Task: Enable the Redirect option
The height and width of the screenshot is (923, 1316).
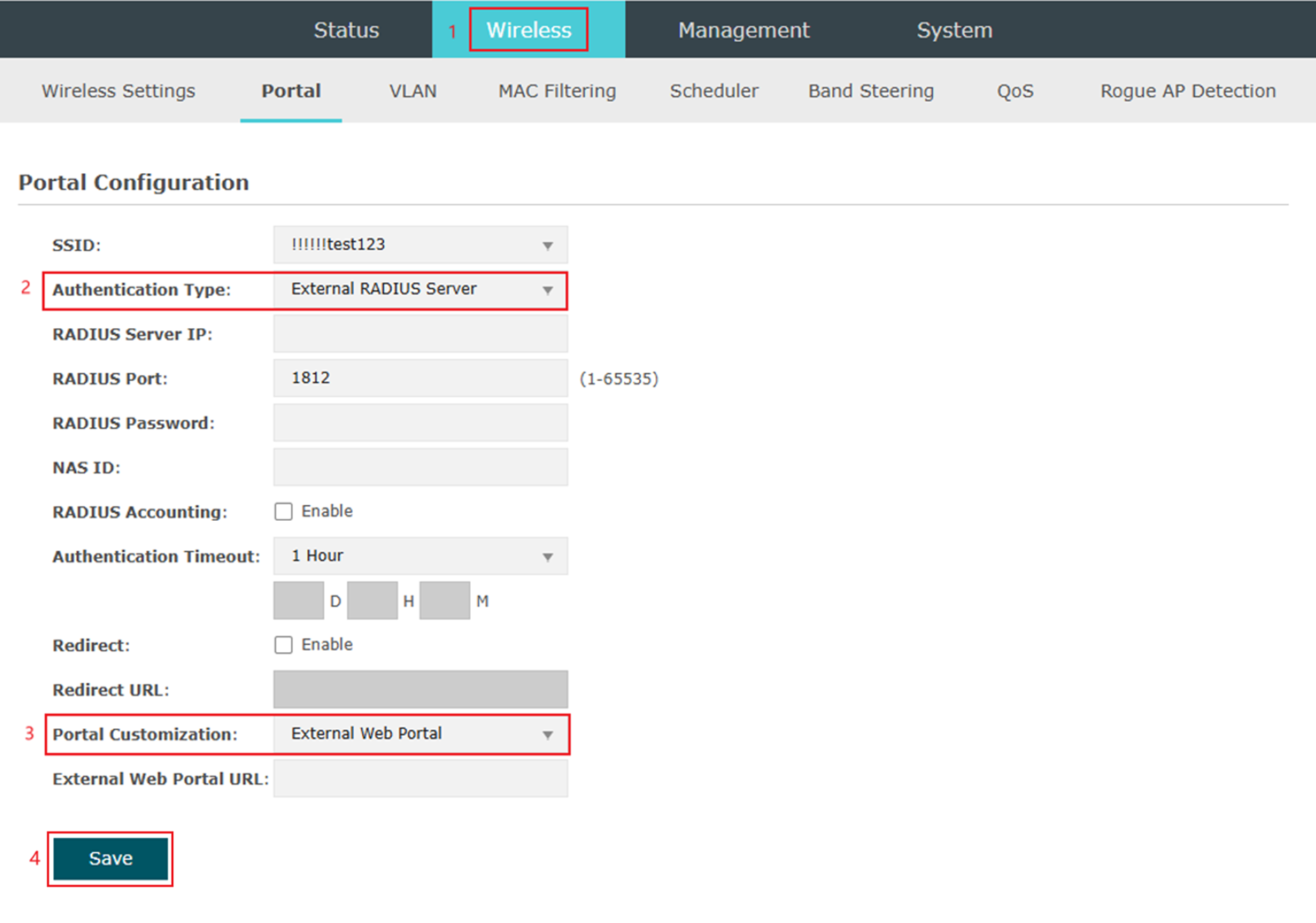Action: click(284, 644)
